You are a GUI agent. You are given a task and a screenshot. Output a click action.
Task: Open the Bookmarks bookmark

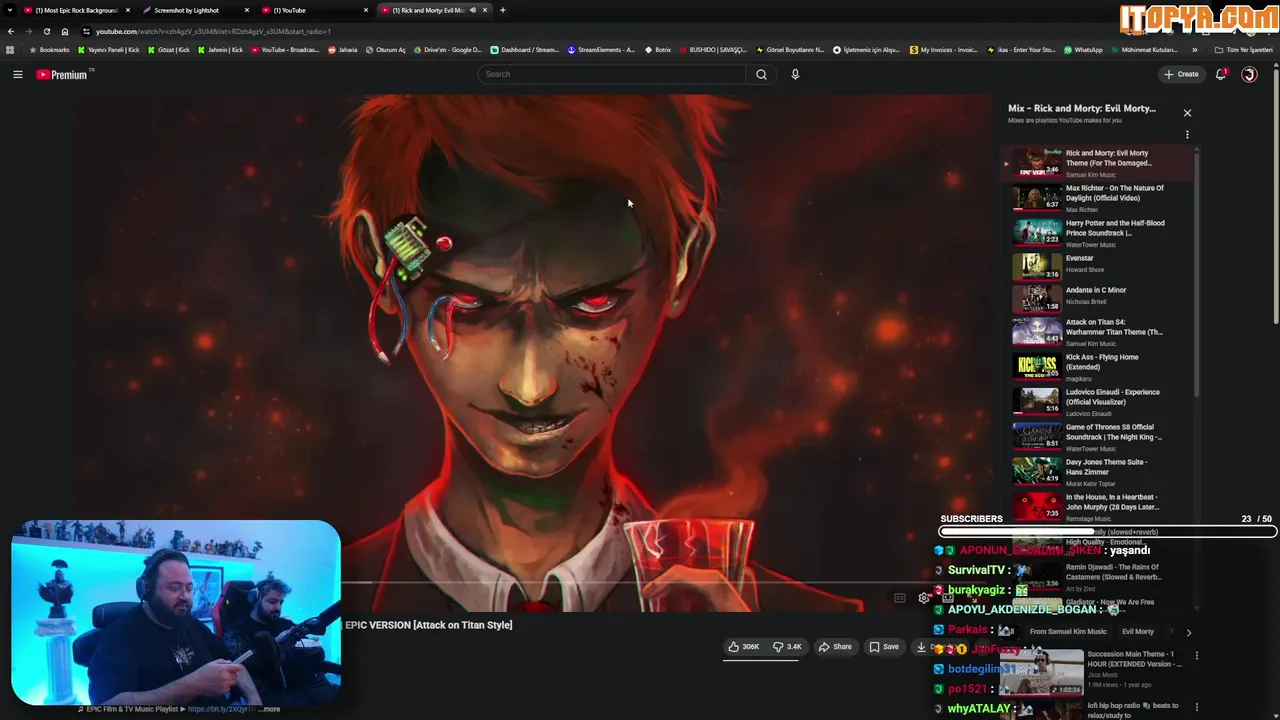coord(49,50)
